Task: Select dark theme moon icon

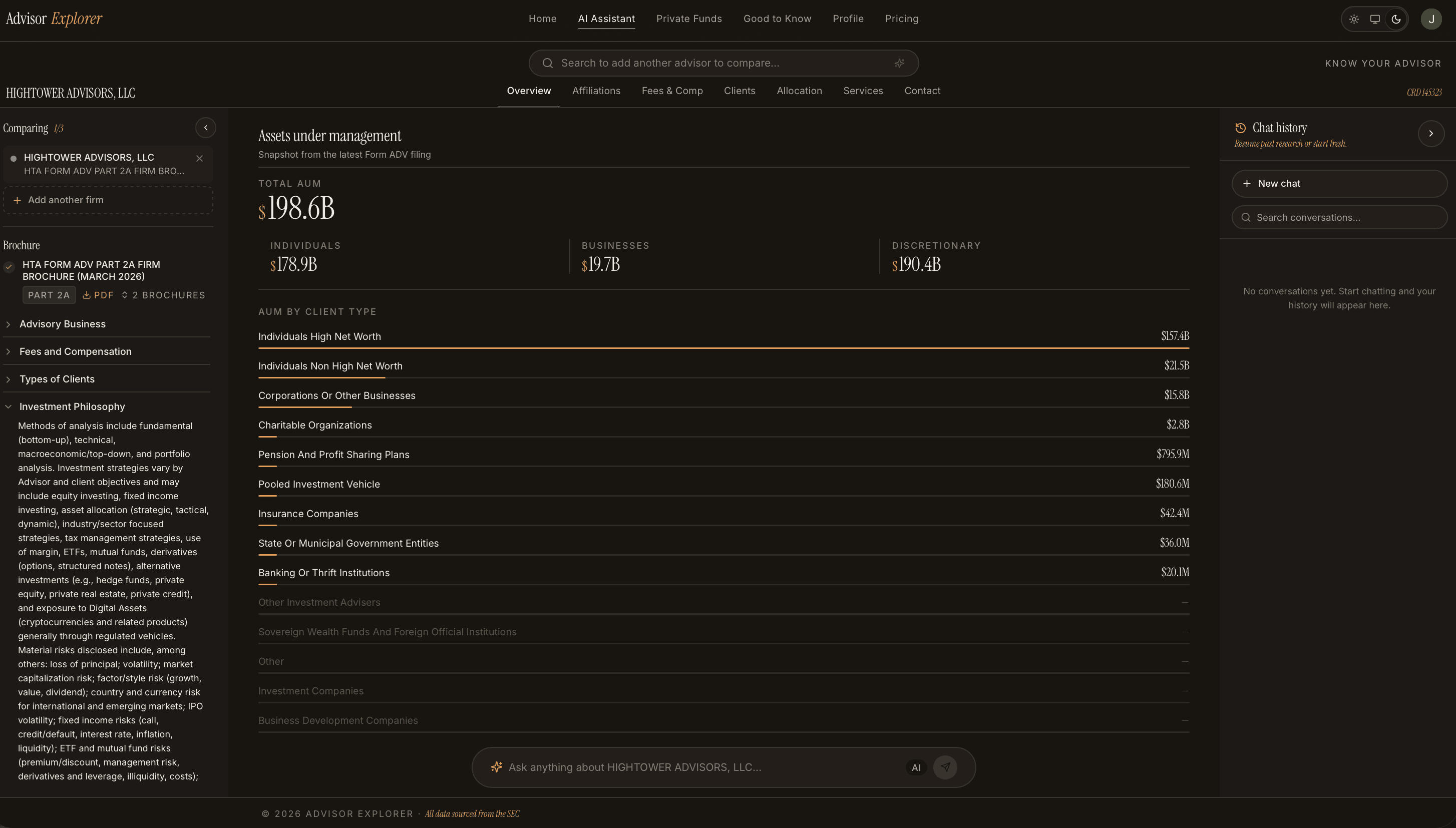Action: click(1396, 20)
